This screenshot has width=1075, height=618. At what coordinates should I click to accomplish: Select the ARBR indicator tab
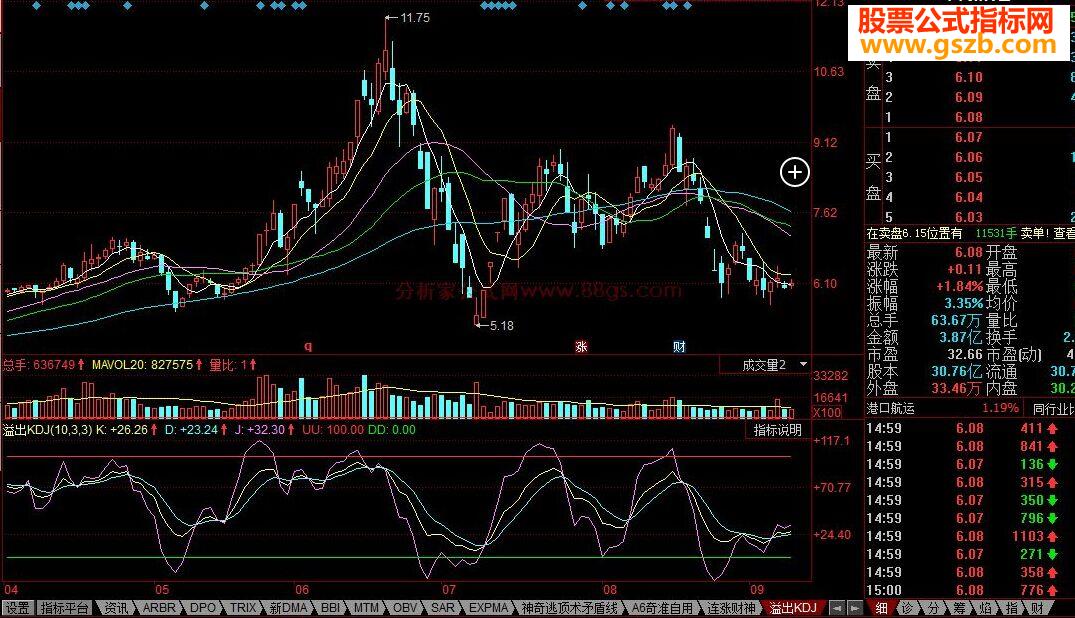pos(159,608)
